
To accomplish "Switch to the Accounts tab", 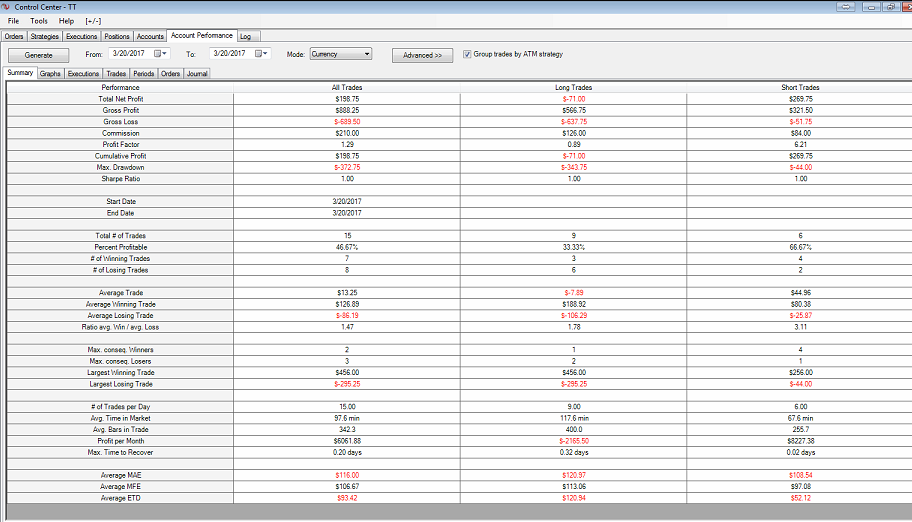I will (150, 36).
